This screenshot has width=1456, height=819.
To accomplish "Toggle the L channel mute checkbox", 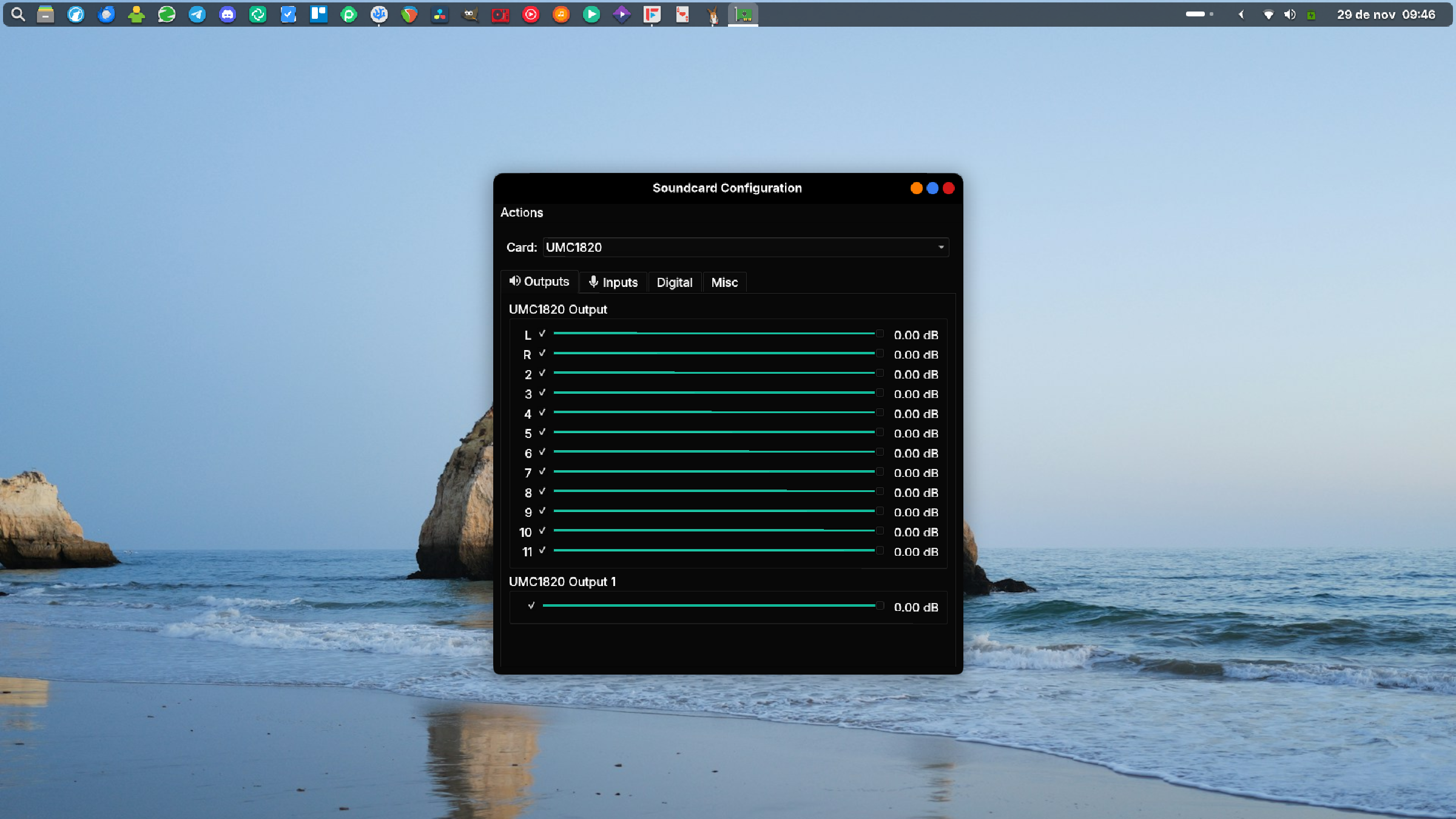I will 542,334.
